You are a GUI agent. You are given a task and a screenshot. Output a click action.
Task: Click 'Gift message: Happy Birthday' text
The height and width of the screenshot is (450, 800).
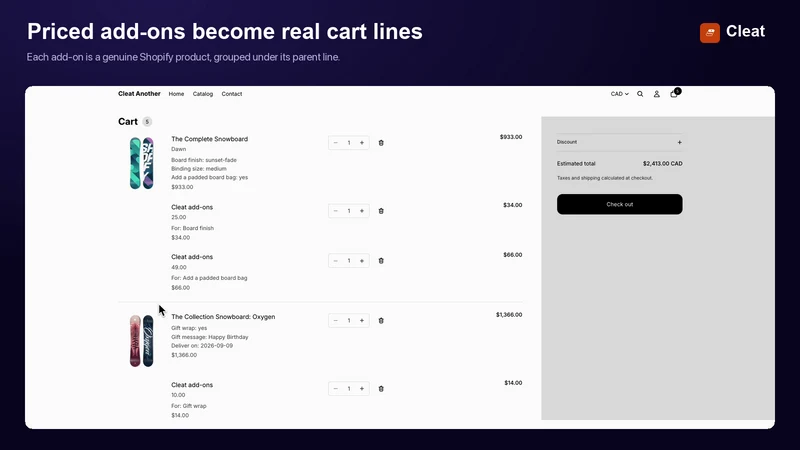click(x=210, y=337)
